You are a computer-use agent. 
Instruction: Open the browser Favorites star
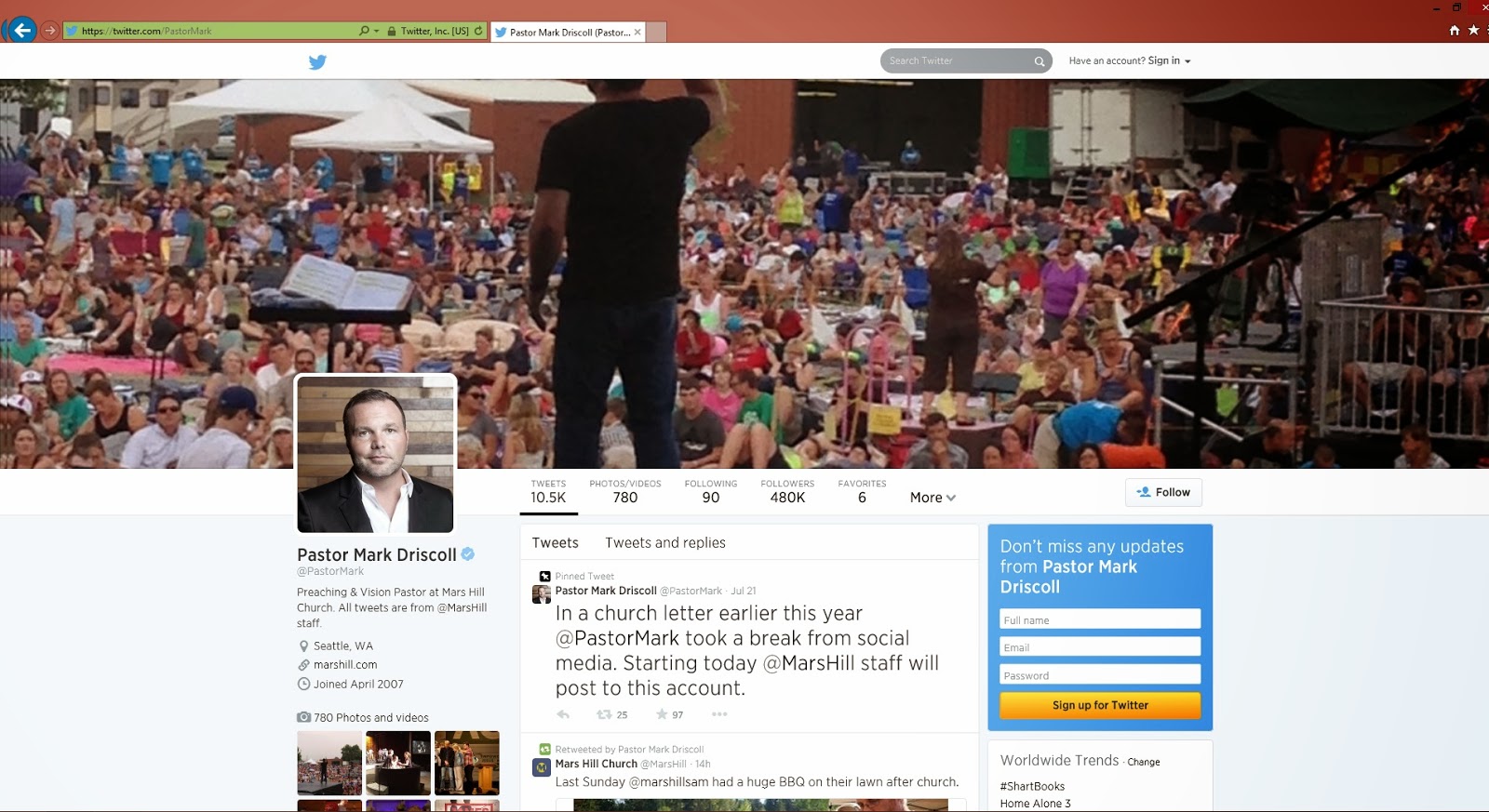coord(1474,31)
